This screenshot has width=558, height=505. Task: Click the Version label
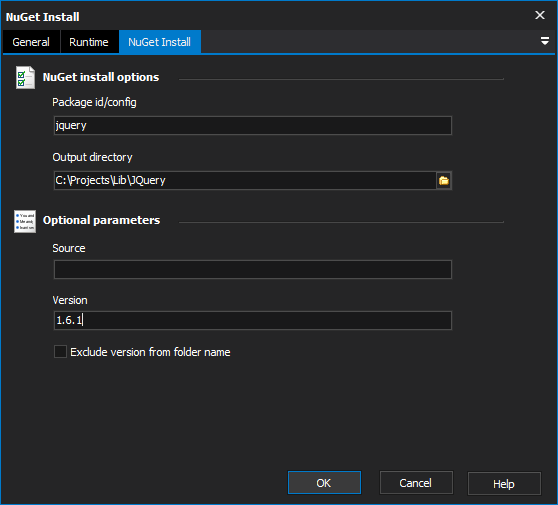(70, 300)
